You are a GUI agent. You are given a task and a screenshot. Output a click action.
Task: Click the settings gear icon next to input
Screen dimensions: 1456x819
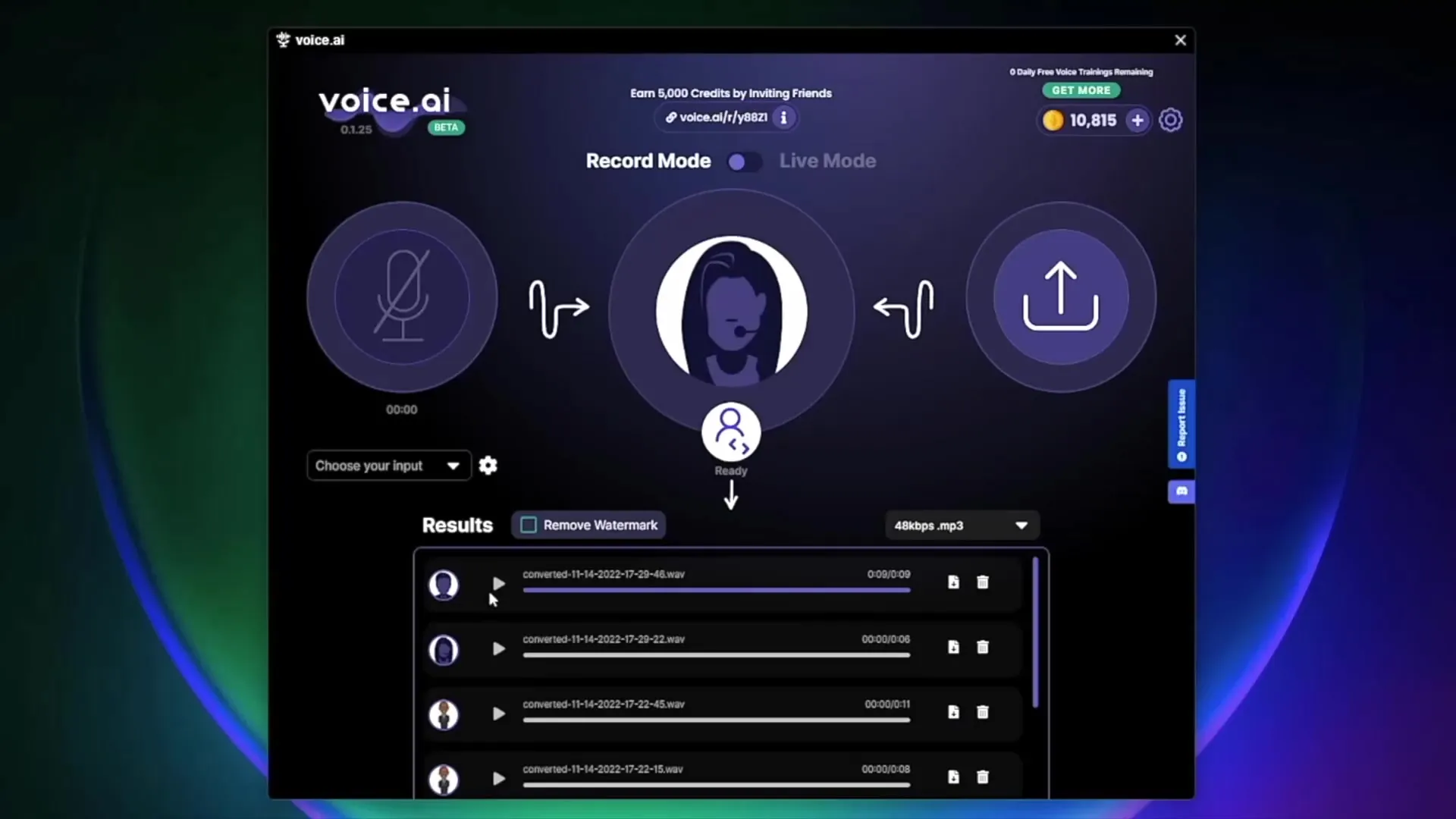click(488, 465)
